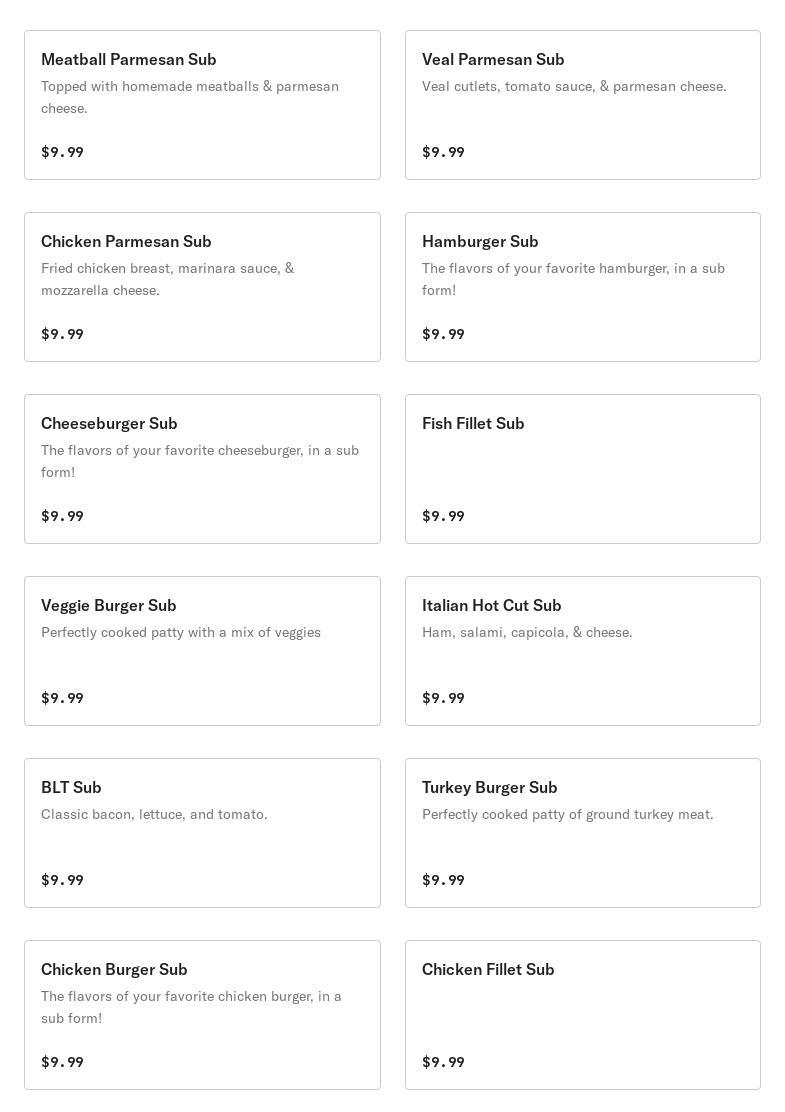
Task: Click the Veggie Burger Sub price
Action: 62,698
